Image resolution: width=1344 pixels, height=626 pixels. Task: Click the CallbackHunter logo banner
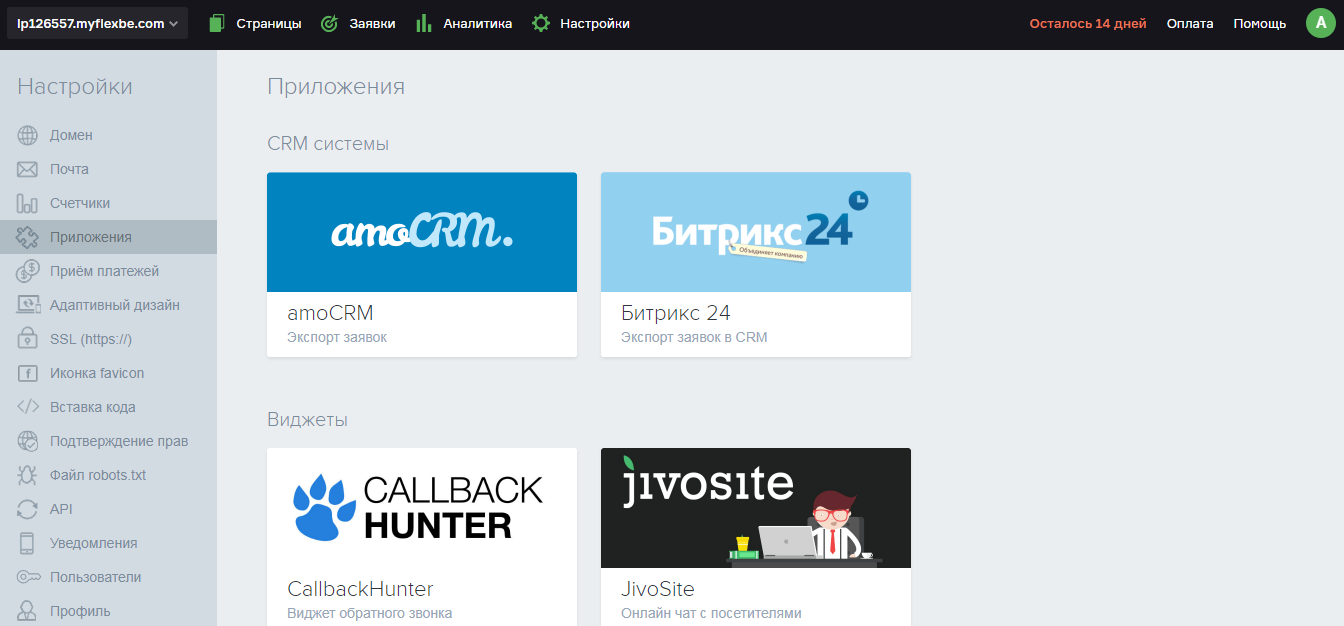point(422,508)
